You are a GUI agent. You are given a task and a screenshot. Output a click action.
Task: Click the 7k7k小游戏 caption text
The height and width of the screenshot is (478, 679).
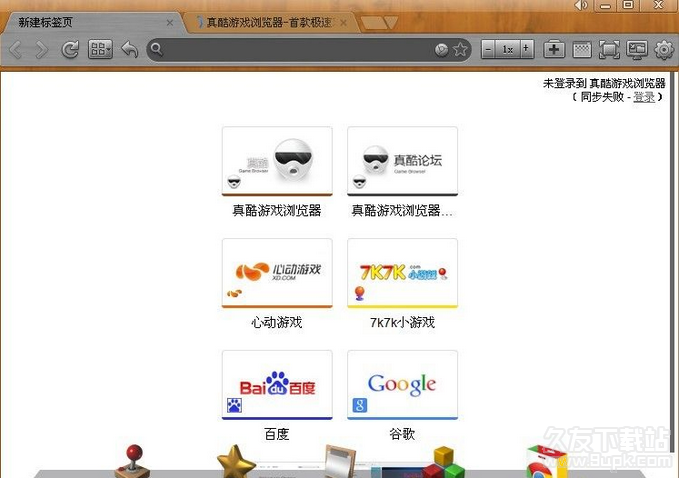tap(402, 322)
